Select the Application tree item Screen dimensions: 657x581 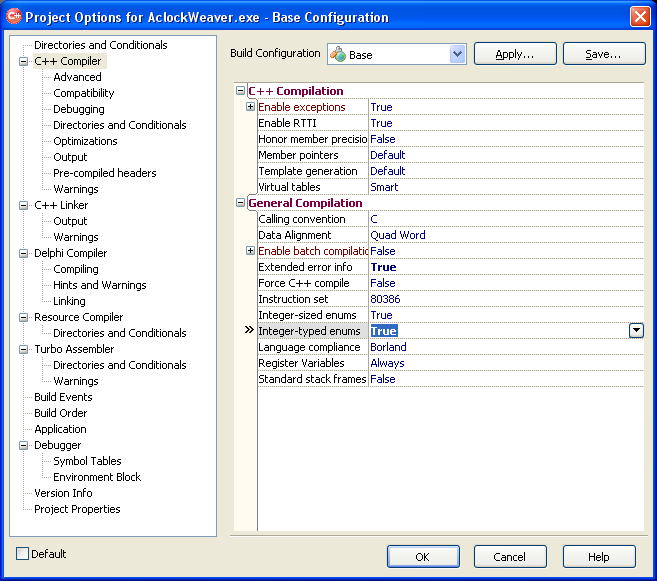click(x=60, y=429)
